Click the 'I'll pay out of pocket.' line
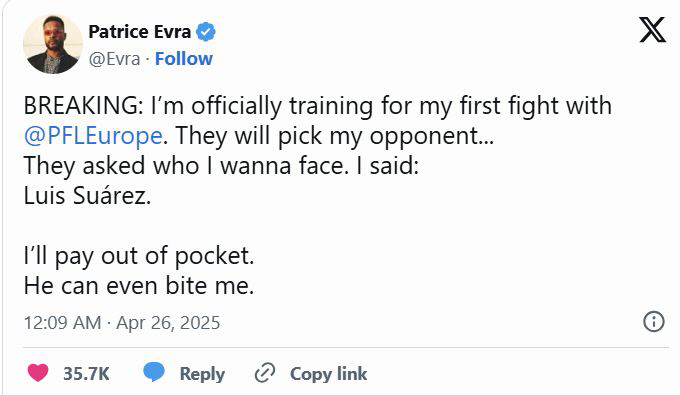The image size is (680, 395). (x=139, y=256)
